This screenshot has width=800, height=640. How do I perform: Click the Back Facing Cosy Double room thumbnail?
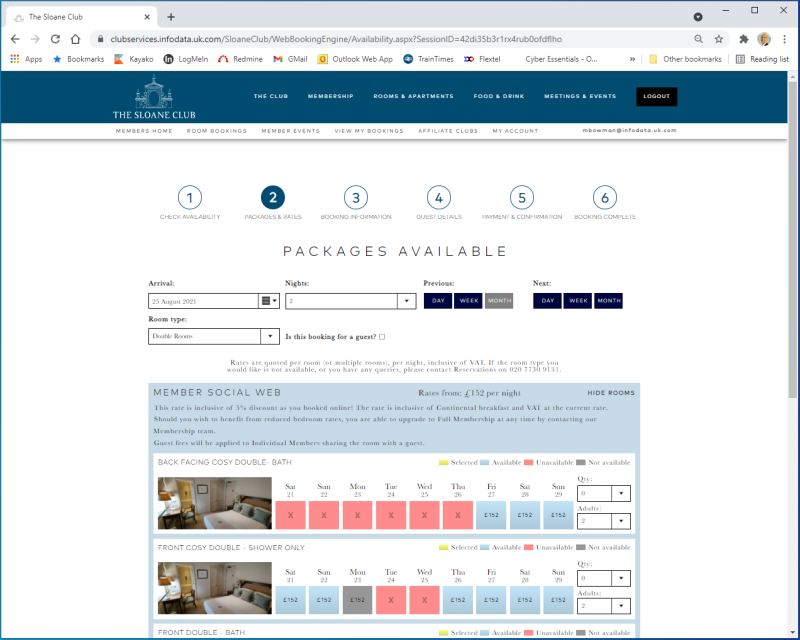click(214, 503)
